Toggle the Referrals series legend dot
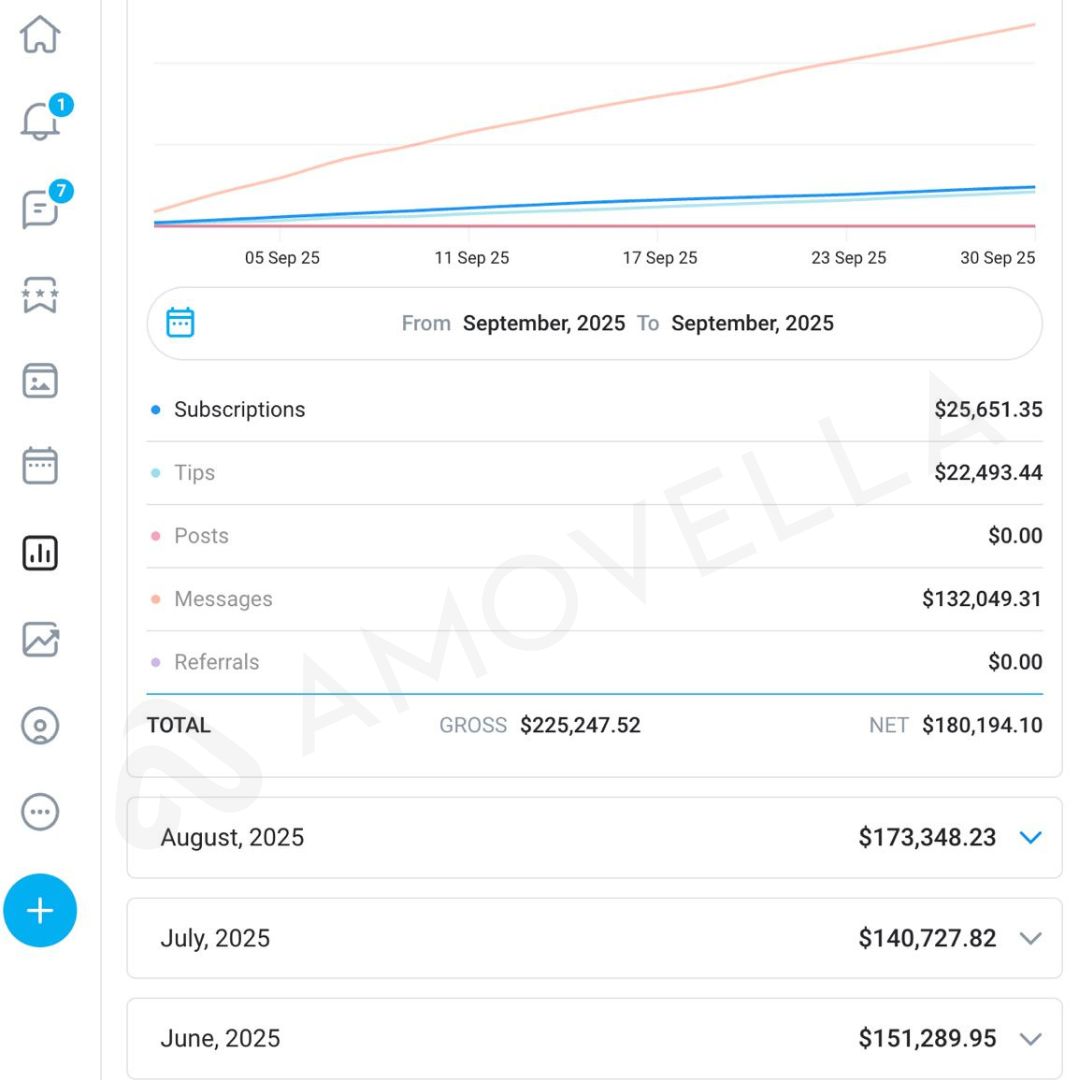Viewport: 1080px width, 1080px height. pyautogui.click(x=155, y=662)
